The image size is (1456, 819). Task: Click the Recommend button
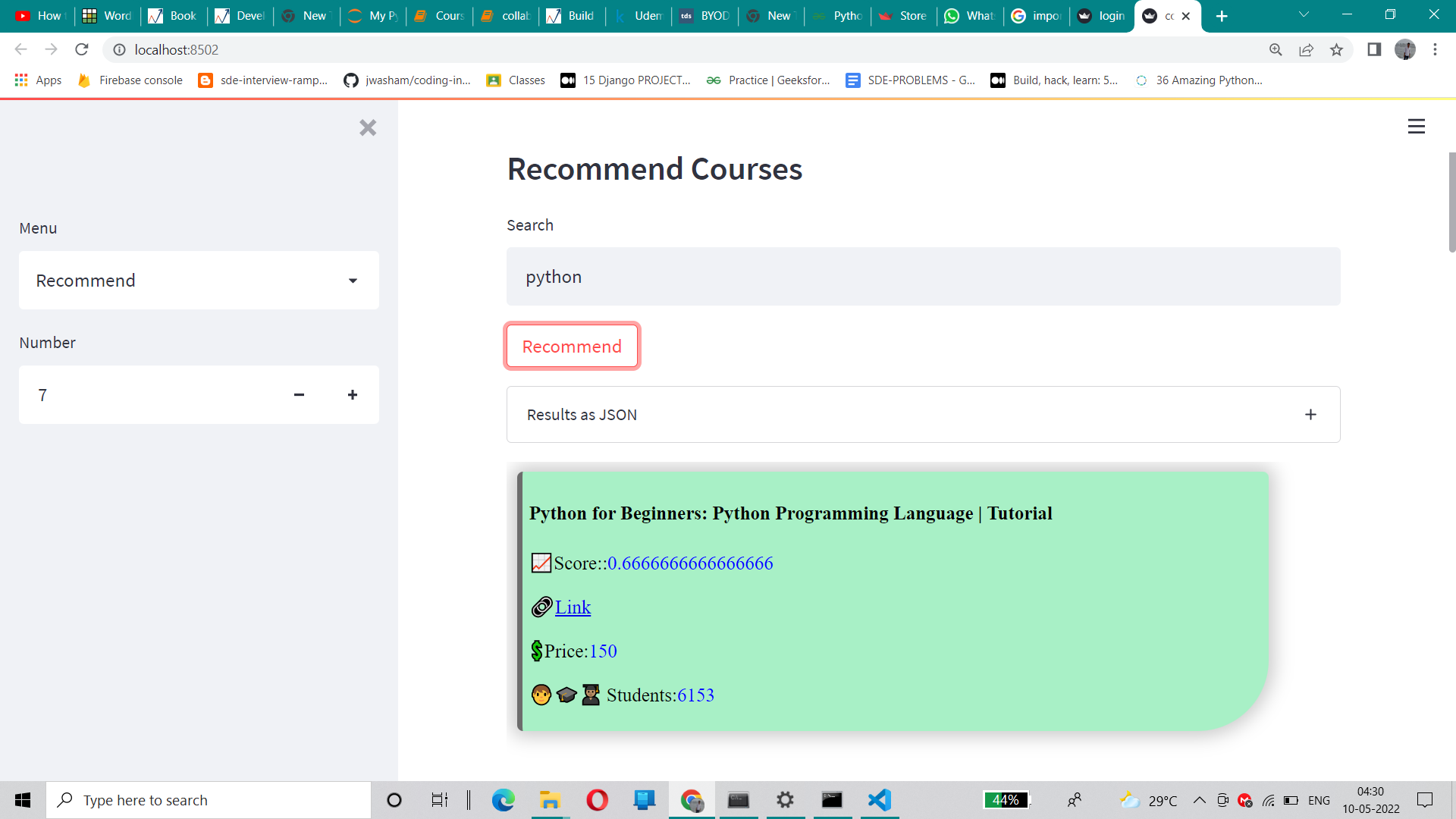point(571,346)
